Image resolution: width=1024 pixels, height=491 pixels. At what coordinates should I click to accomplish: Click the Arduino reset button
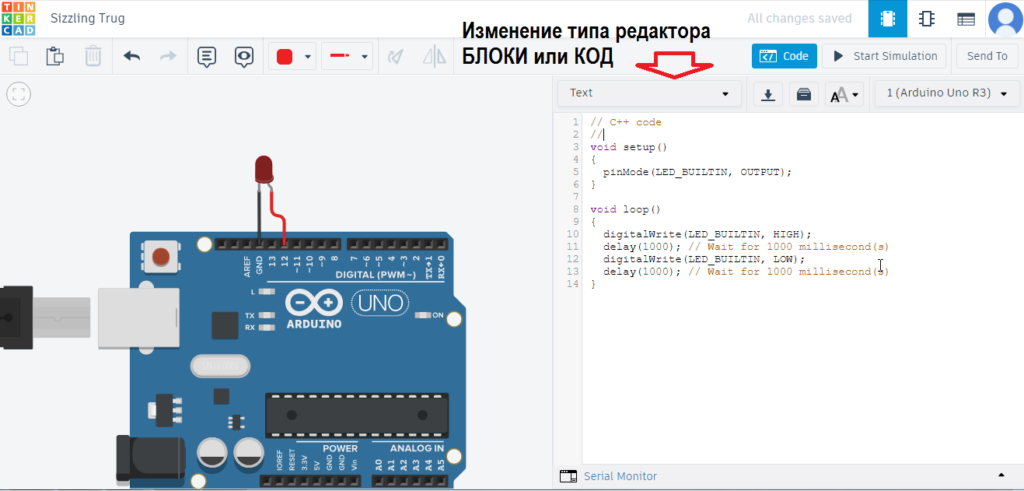click(163, 255)
